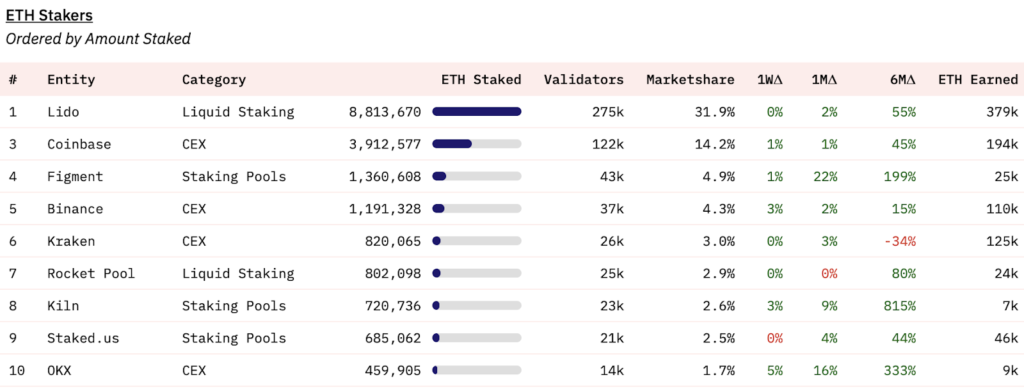This screenshot has height=389, width=1024.
Task: Click the Staked.us entity name
Action: [x=83, y=338]
